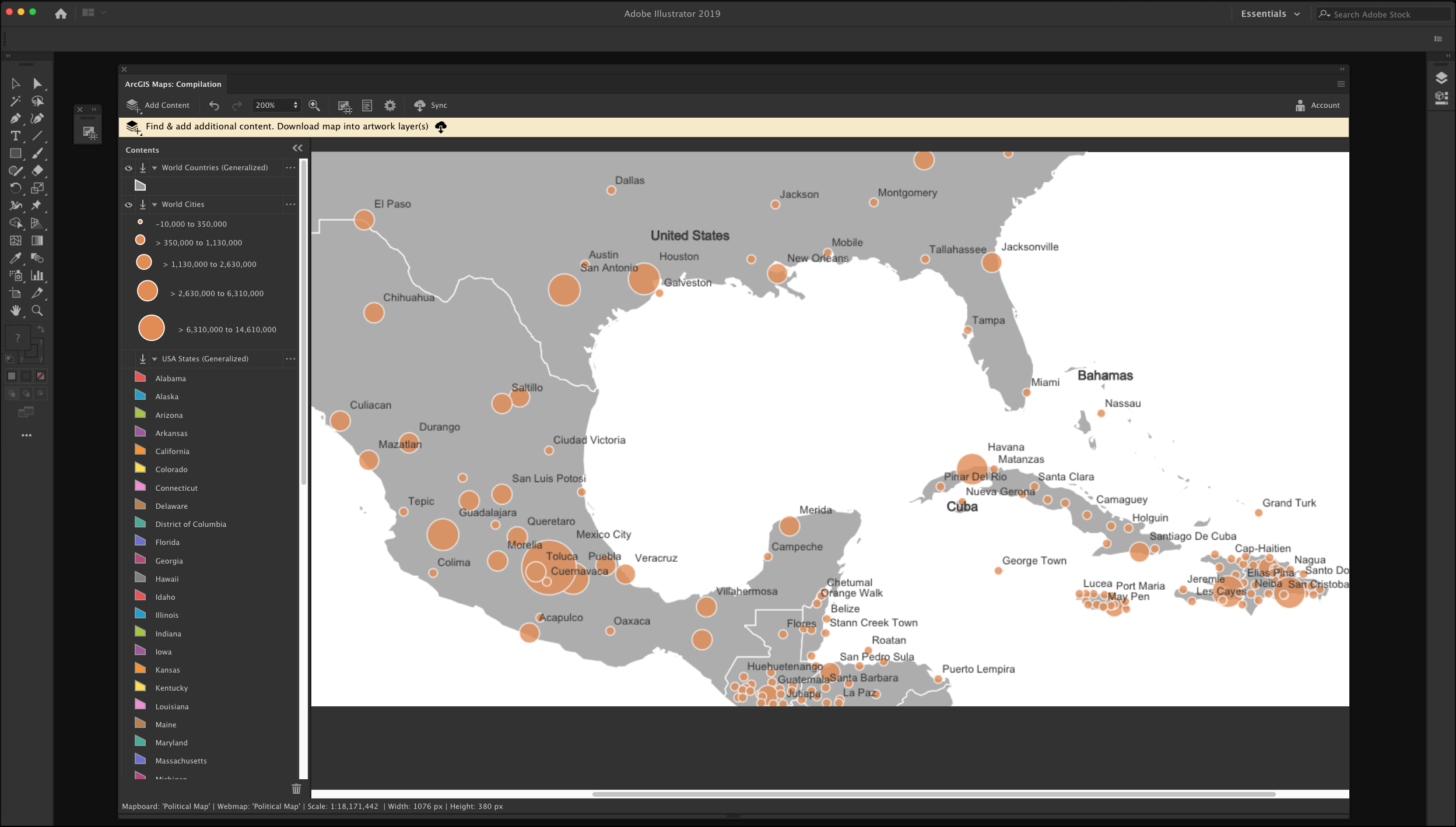Open ArcGIS Maps settings gear
The width and height of the screenshot is (1456, 827).
pos(390,105)
